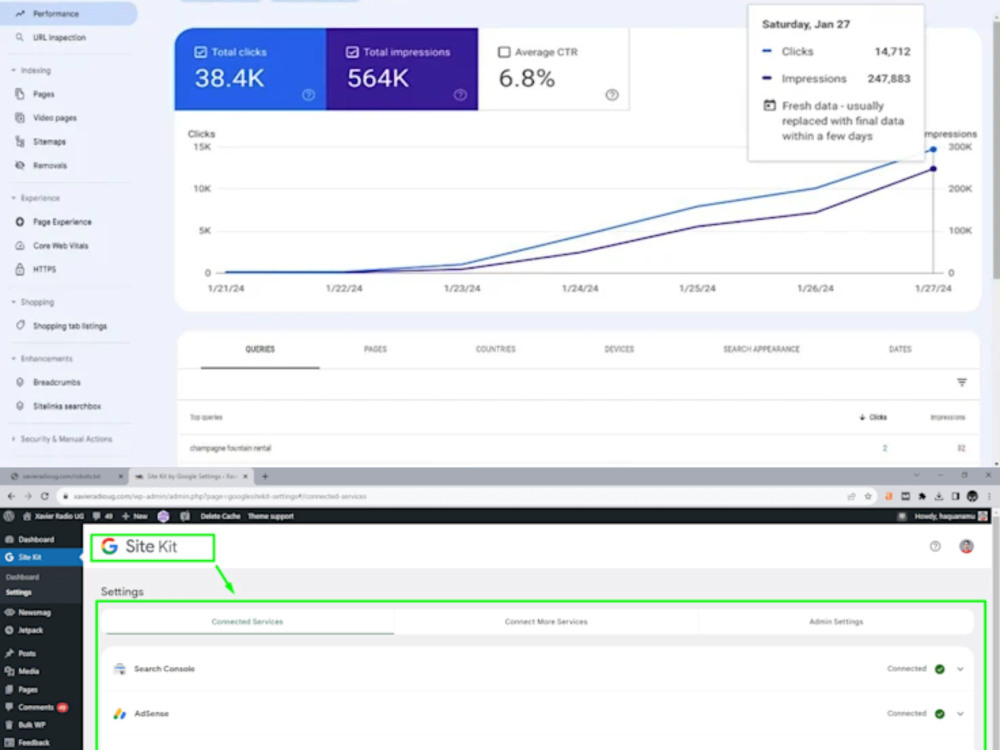Reload the page in the browser
1000x750 pixels.
click(x=45, y=496)
